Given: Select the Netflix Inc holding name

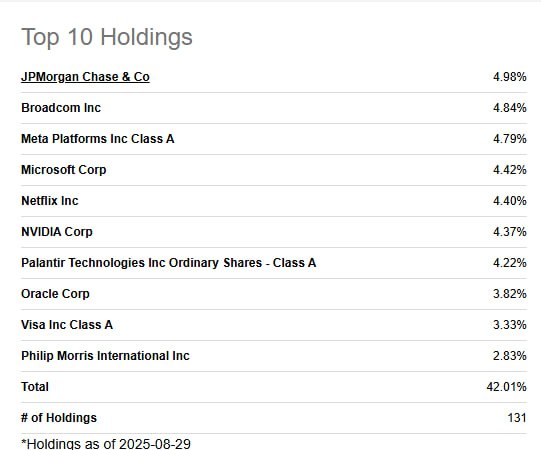Looking at the screenshot, I should coord(50,201).
